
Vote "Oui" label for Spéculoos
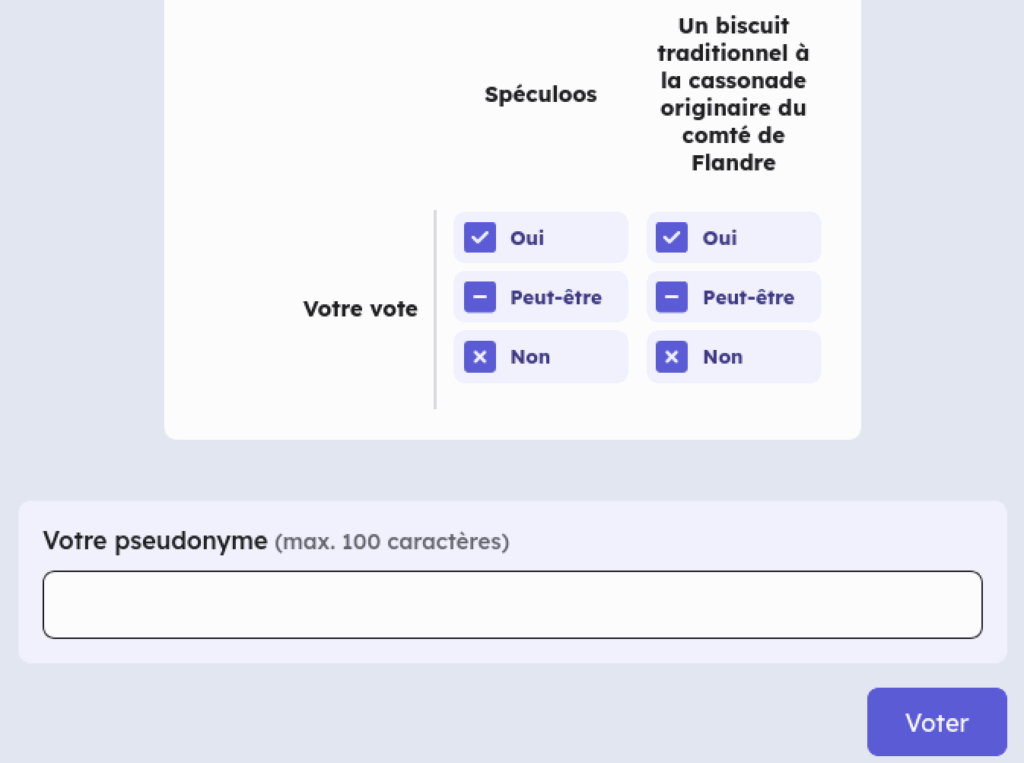[x=527, y=238]
